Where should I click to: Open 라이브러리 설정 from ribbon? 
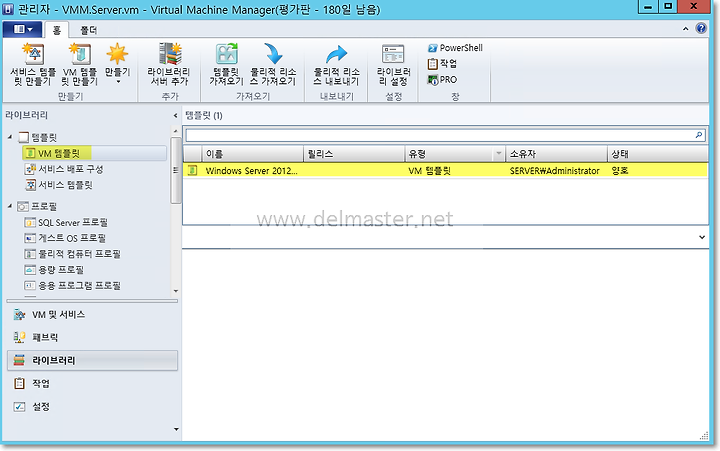coord(393,64)
